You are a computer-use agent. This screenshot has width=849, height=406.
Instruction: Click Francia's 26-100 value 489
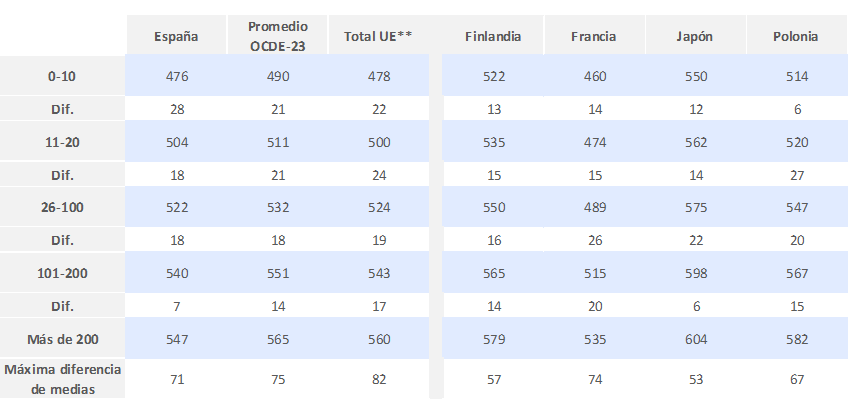coord(595,207)
